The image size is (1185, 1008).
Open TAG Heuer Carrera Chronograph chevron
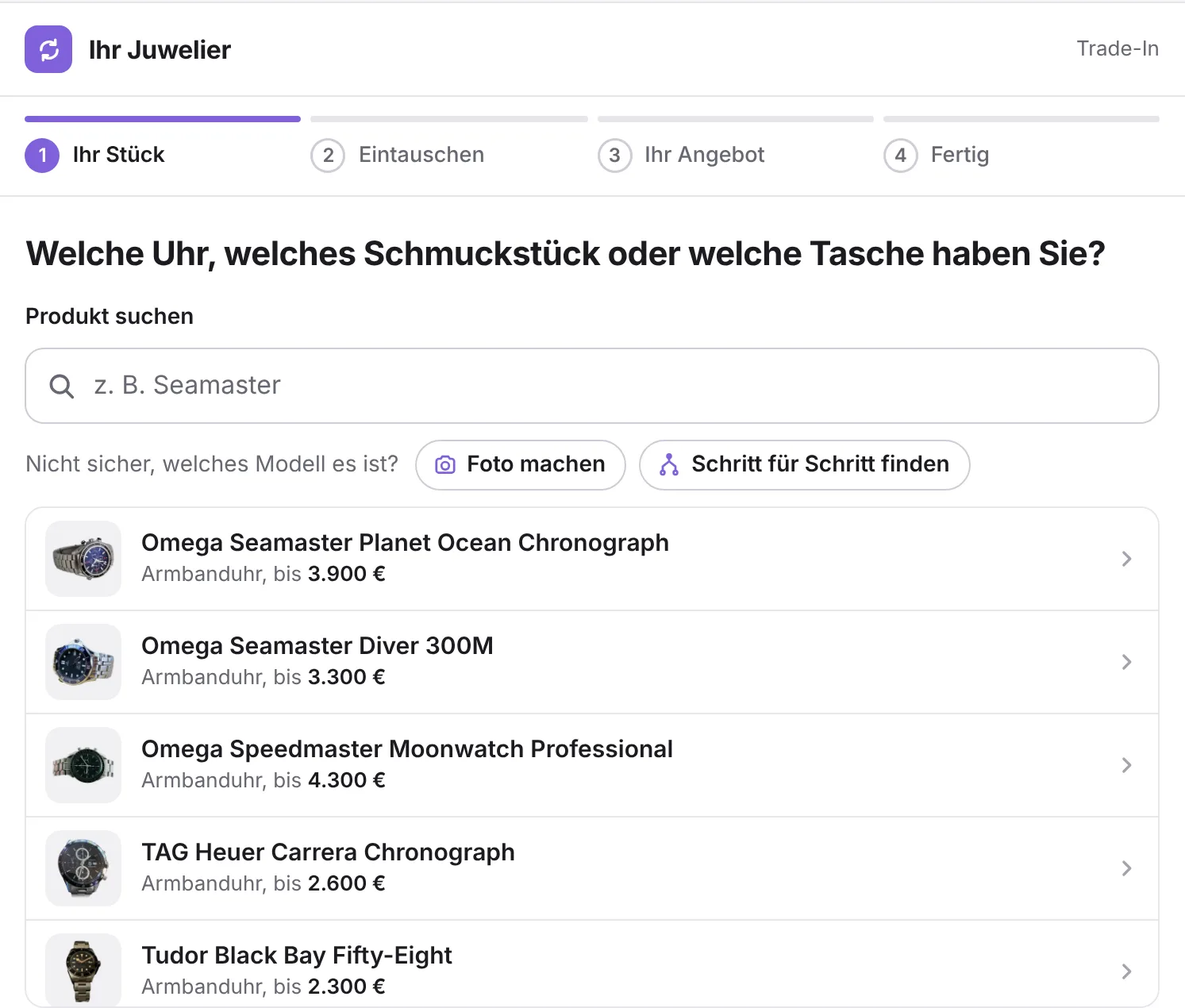coord(1126,868)
